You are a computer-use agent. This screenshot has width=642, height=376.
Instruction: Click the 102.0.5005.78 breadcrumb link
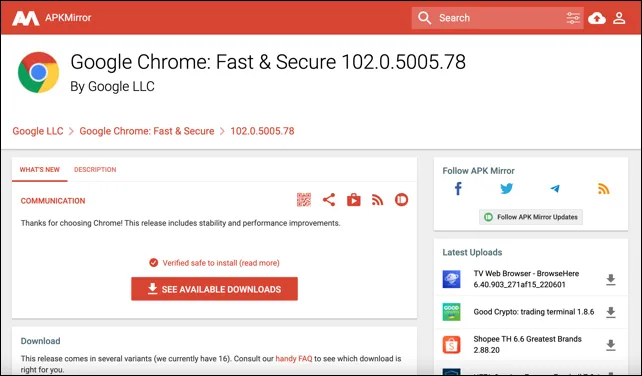pos(262,131)
